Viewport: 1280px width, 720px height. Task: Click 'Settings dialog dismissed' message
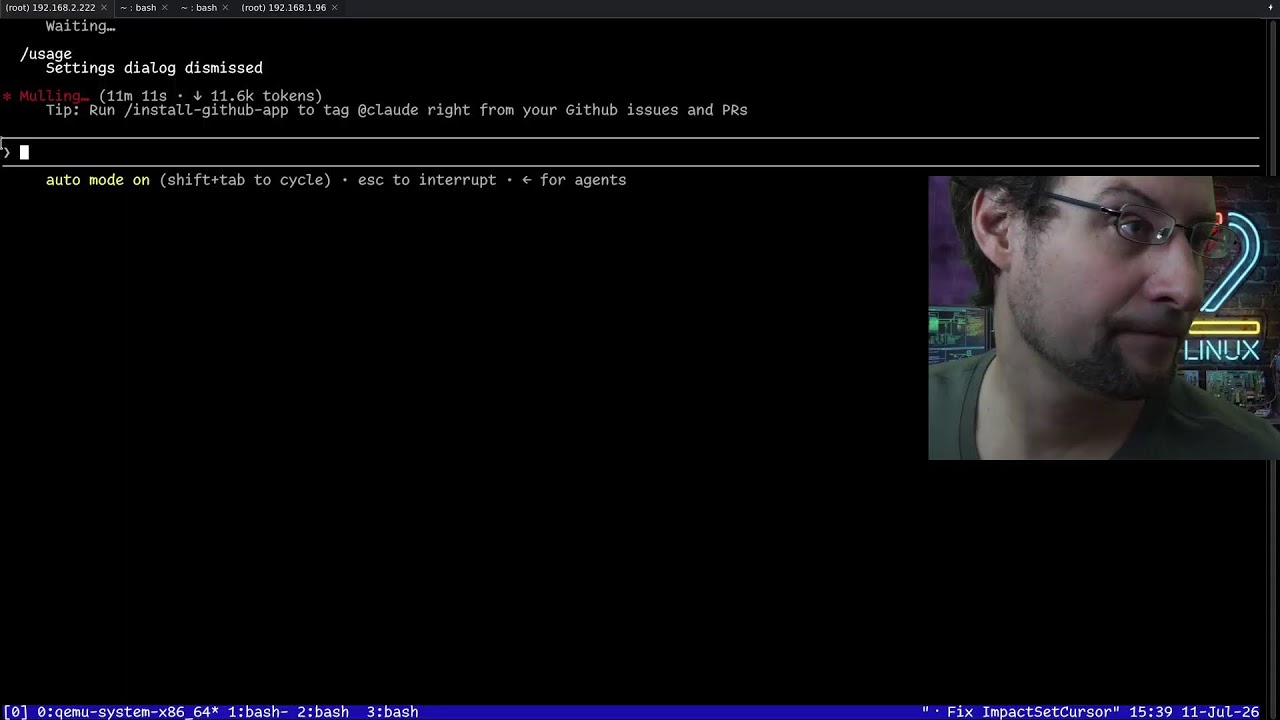click(x=154, y=68)
